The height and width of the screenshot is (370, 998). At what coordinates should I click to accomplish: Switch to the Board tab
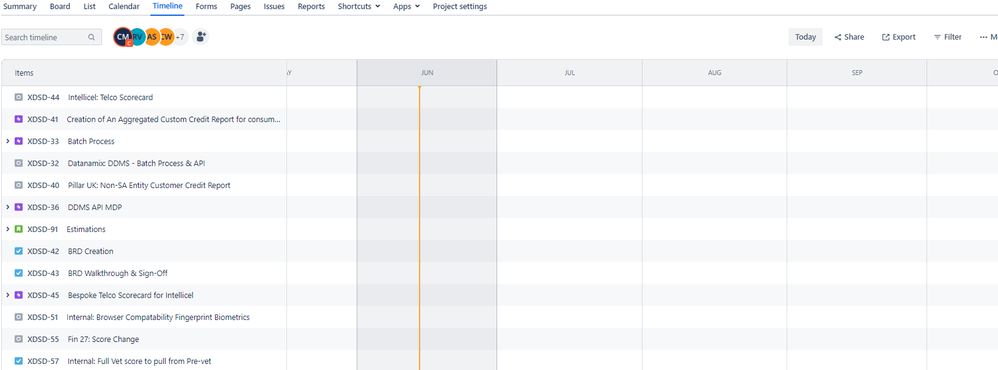60,6
